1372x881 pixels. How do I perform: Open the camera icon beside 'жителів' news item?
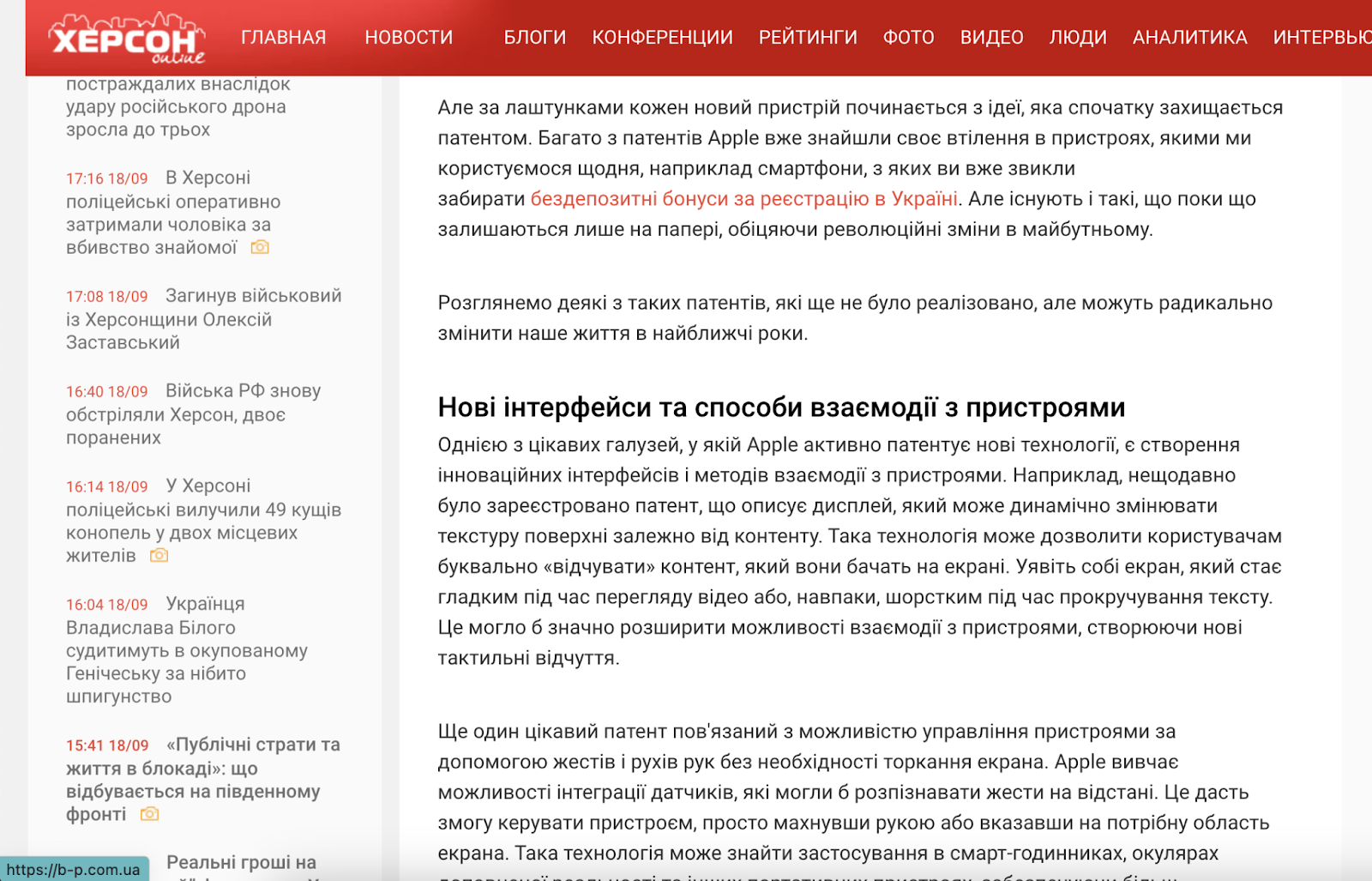tap(159, 555)
